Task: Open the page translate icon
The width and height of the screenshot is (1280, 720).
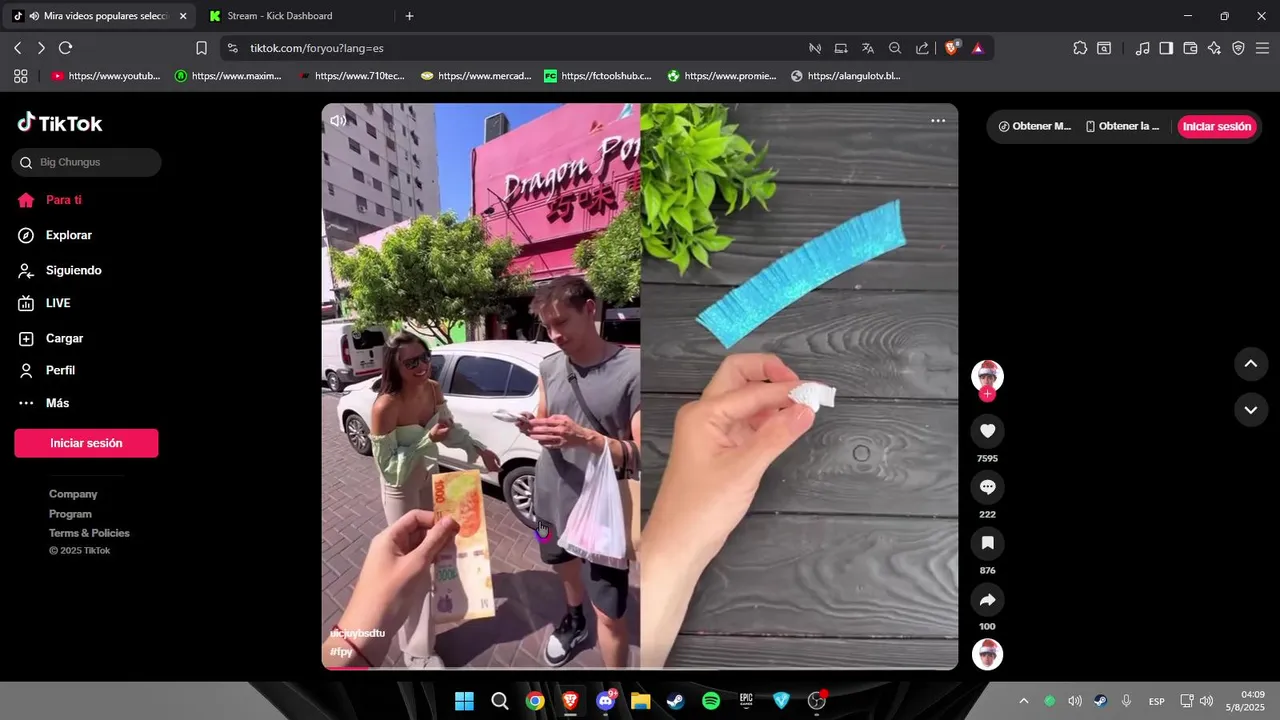Action: click(x=868, y=48)
